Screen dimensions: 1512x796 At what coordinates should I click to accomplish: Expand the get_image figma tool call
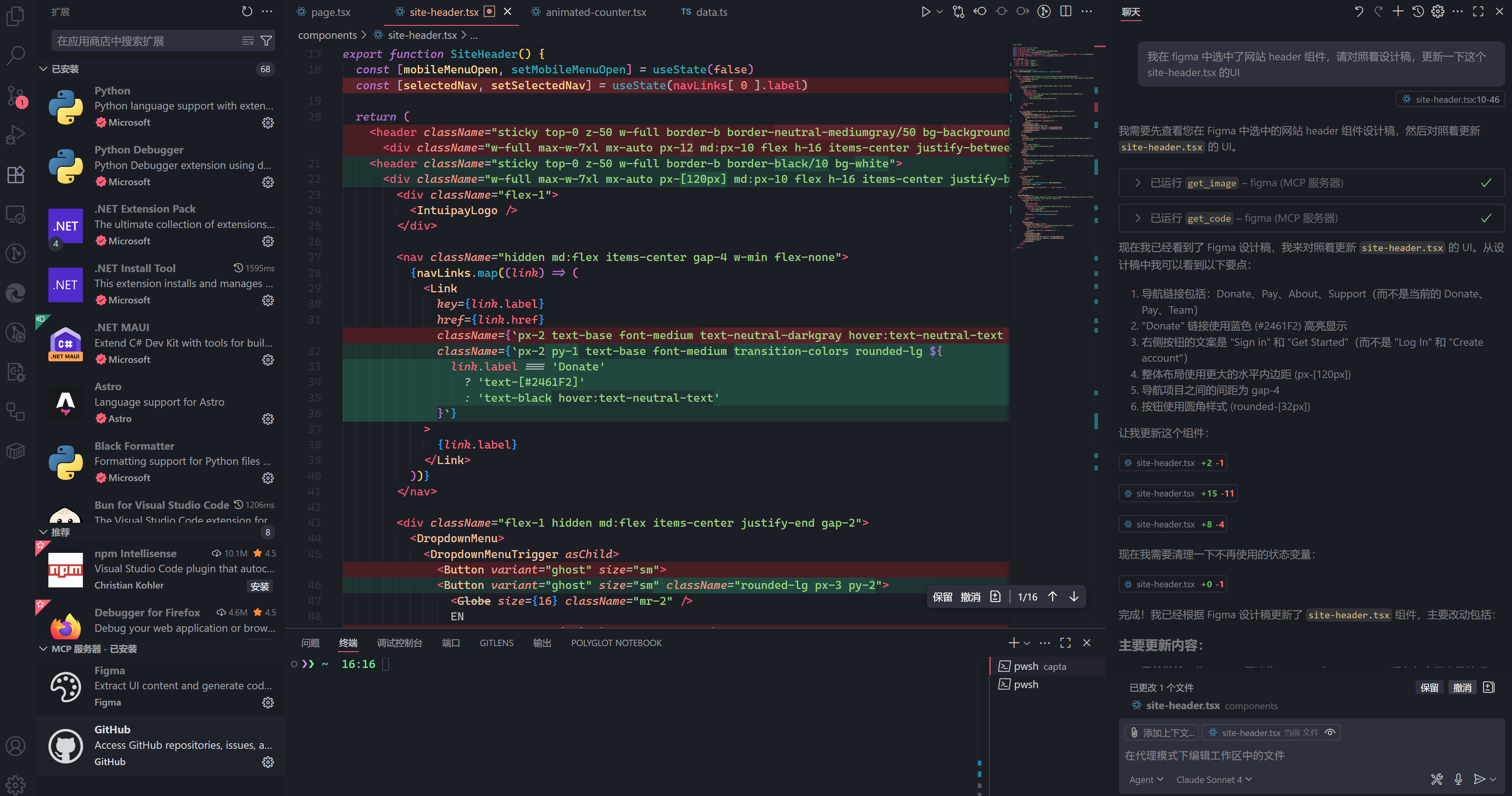tap(1138, 182)
